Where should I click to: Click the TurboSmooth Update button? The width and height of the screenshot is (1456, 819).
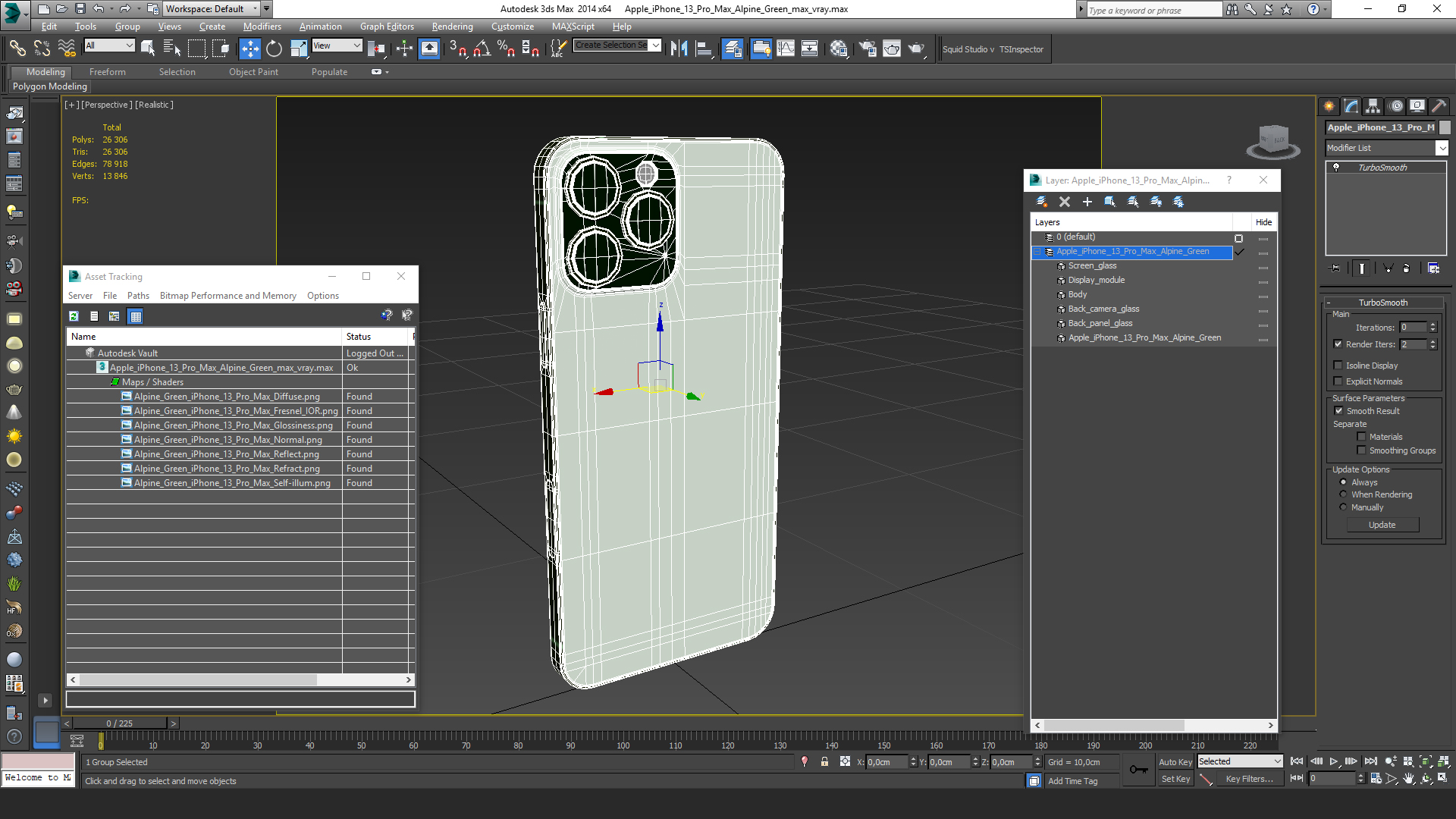1382,525
